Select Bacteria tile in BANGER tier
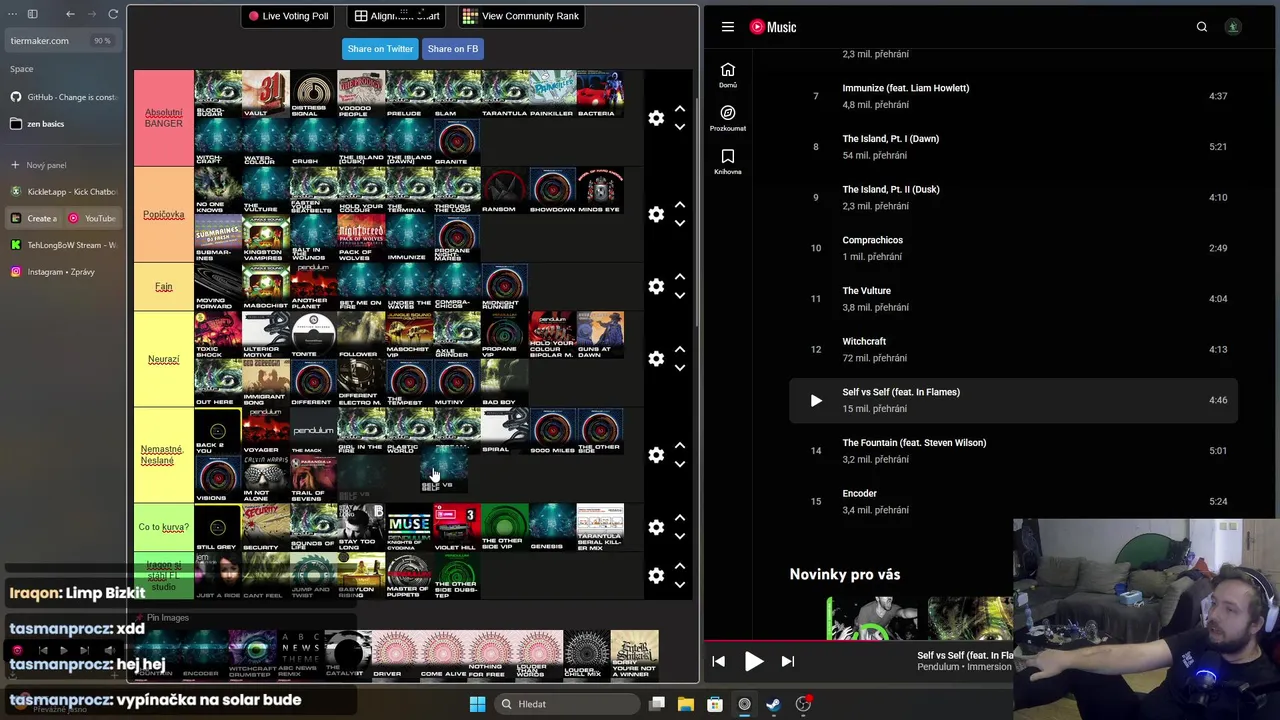This screenshot has height=720, width=1280. click(x=600, y=94)
